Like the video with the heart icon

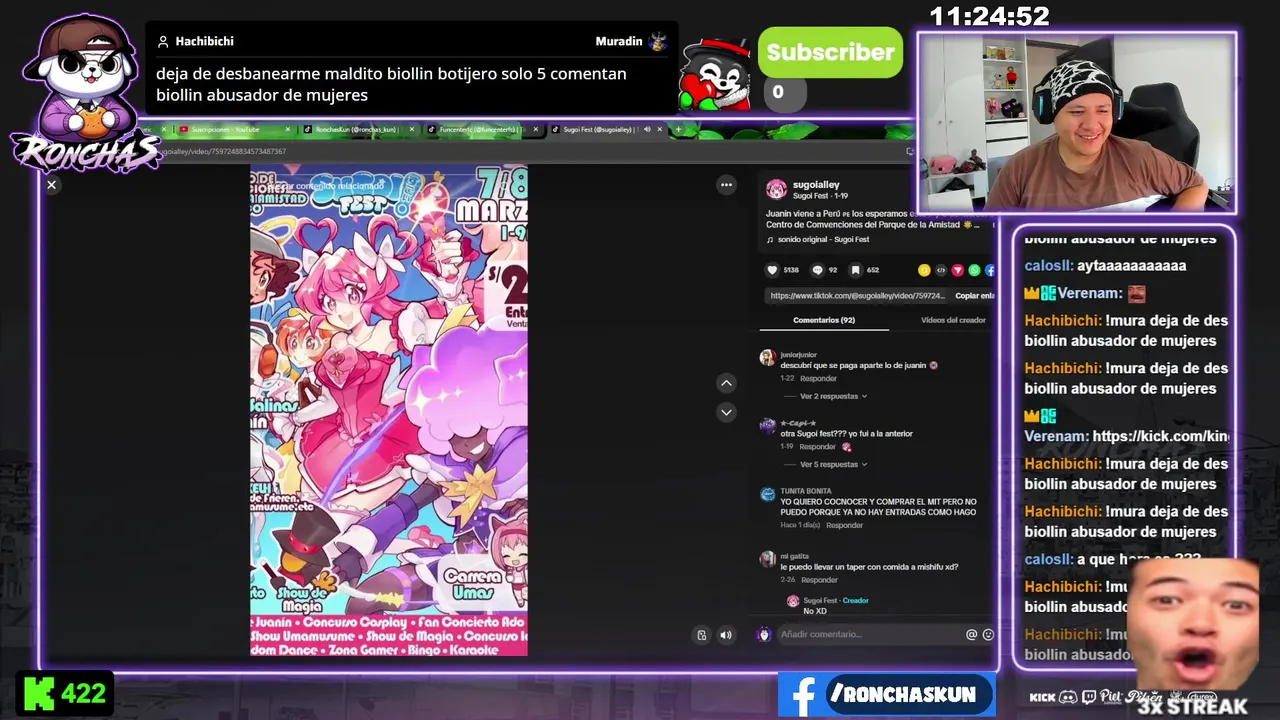[771, 270]
